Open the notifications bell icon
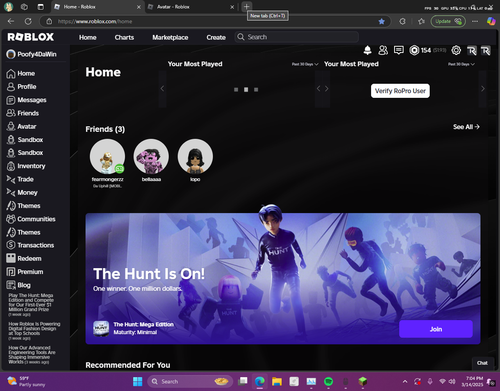The height and width of the screenshot is (391, 500). coord(367,50)
